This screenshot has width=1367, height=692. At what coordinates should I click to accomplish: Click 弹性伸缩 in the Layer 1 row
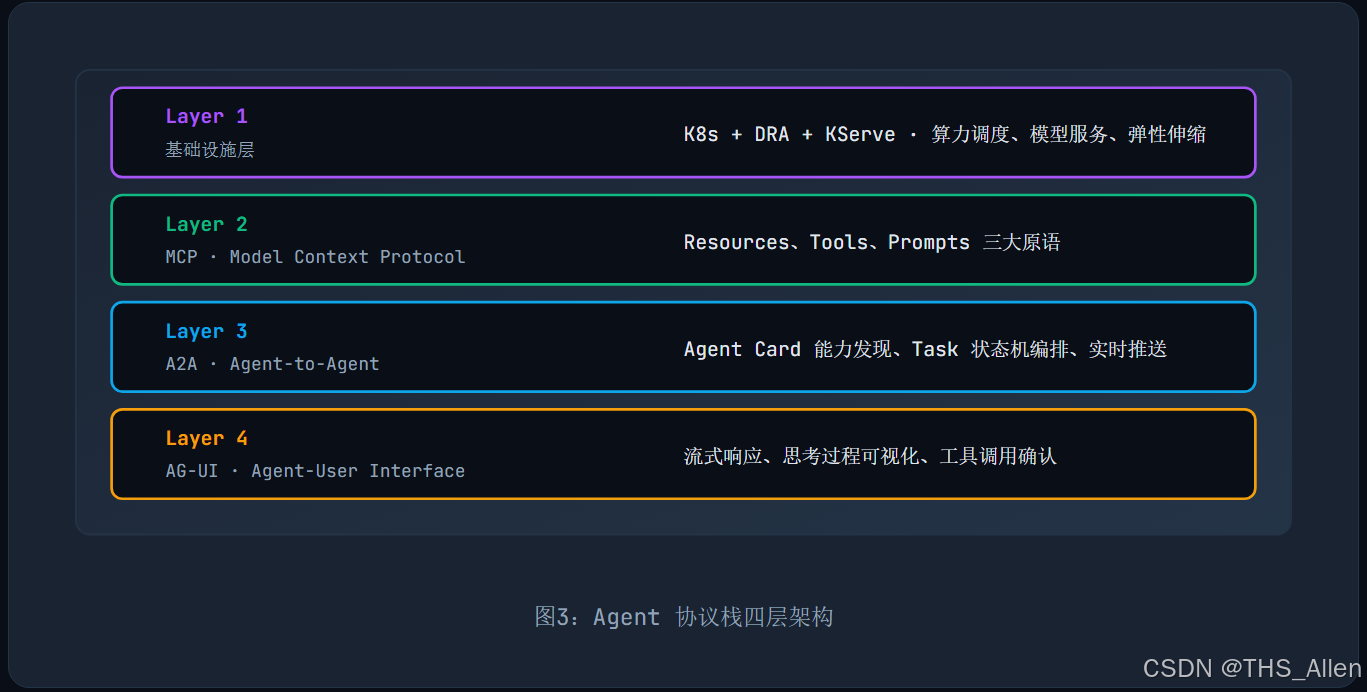click(x=1167, y=134)
